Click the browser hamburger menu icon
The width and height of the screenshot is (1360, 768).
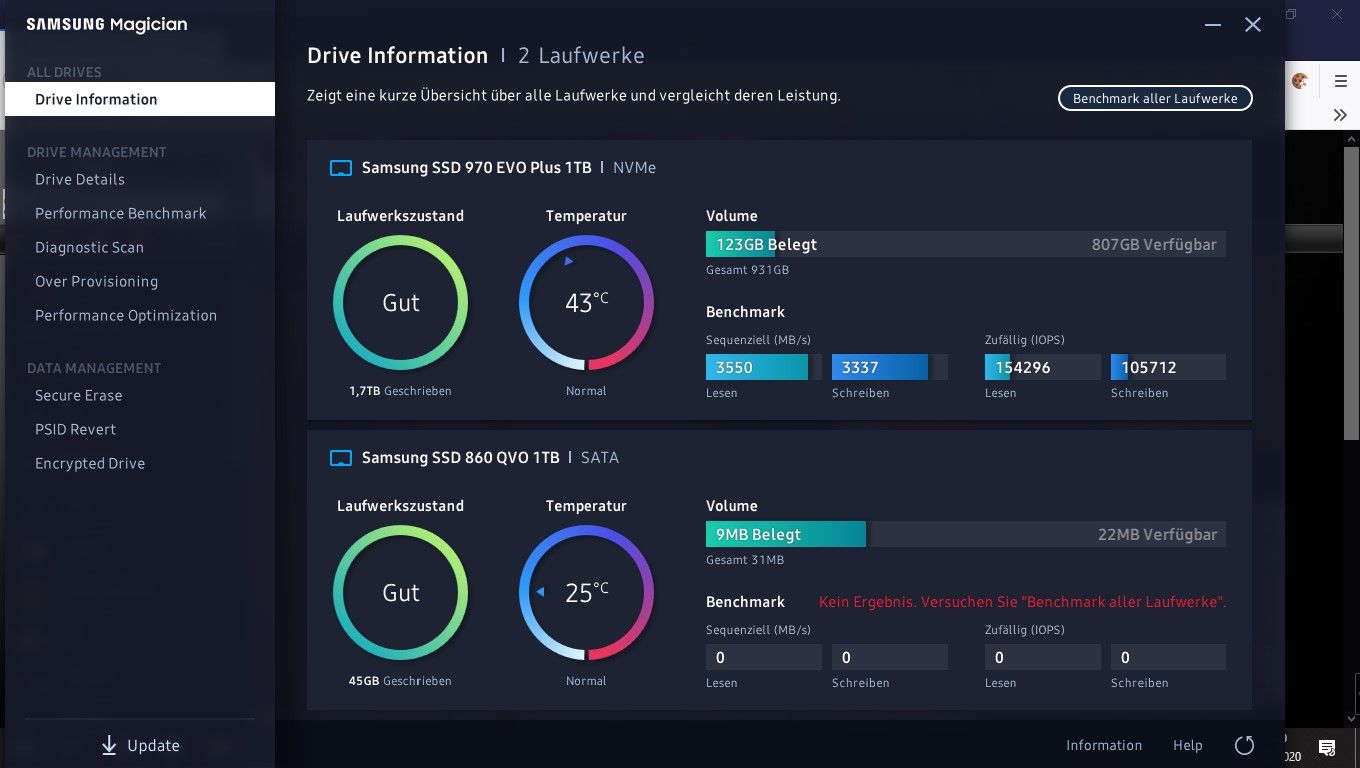tap(1341, 82)
